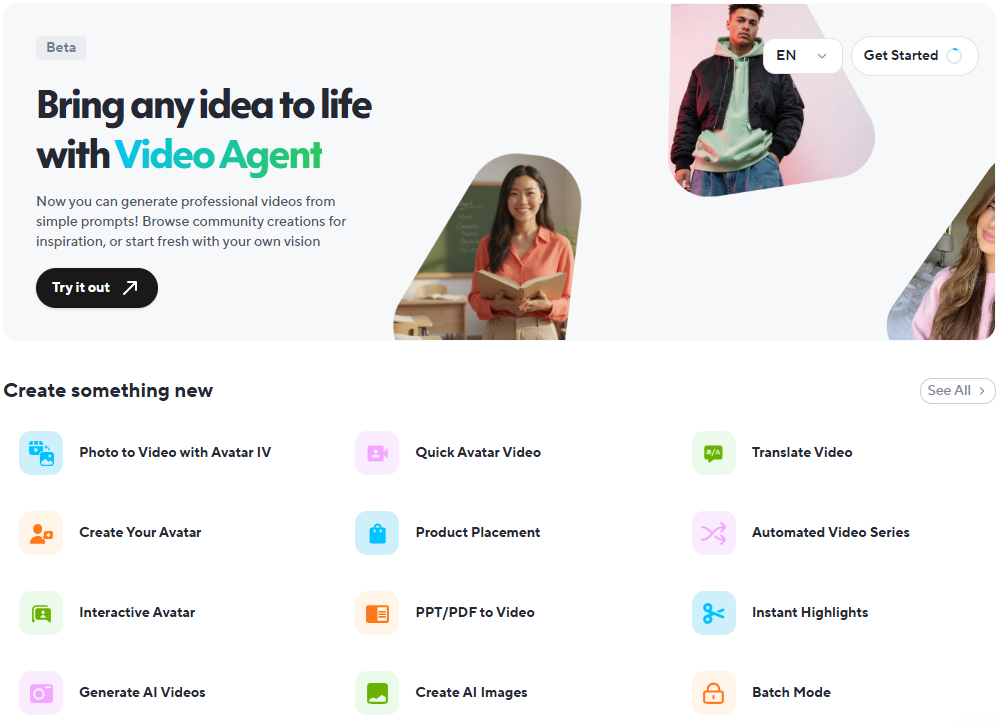Open the EN language dropdown
Image resolution: width=998 pixels, height=727 pixels.
point(802,56)
